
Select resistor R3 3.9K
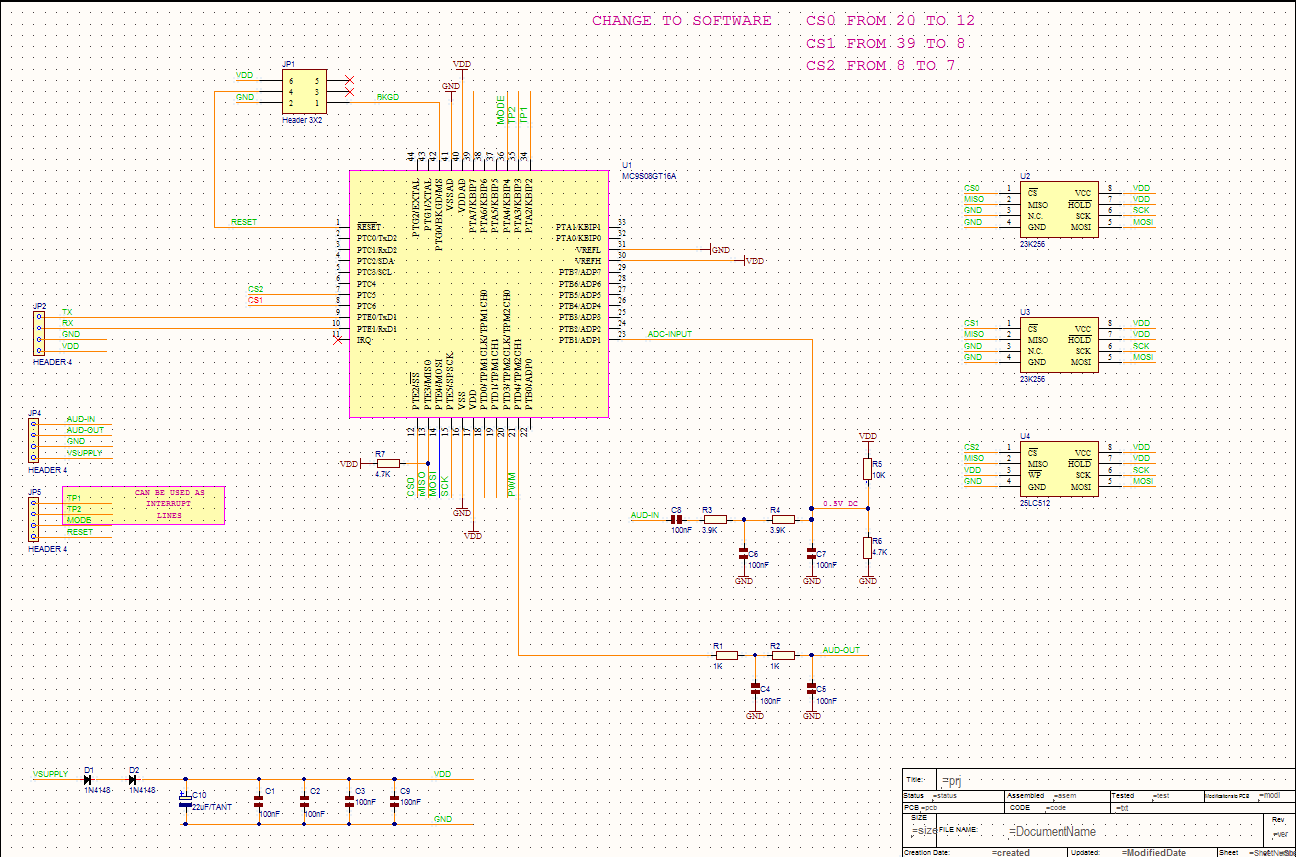[x=714, y=520]
